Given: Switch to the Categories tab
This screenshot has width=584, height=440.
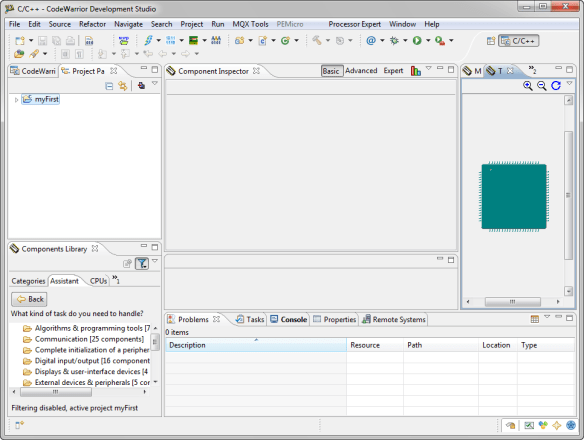Looking at the screenshot, I should pyautogui.click(x=28, y=281).
